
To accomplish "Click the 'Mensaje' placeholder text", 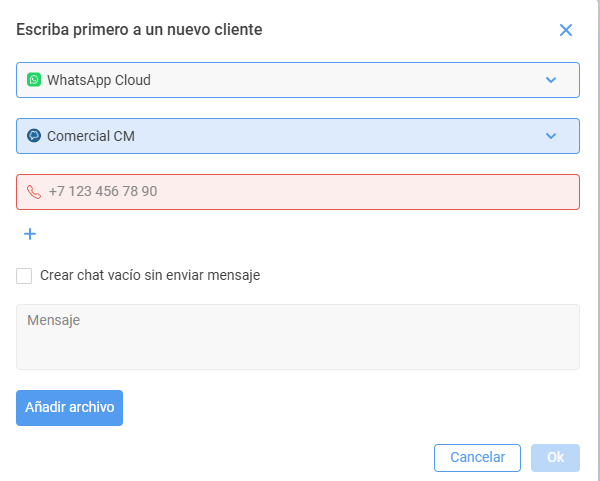I will click(x=54, y=320).
